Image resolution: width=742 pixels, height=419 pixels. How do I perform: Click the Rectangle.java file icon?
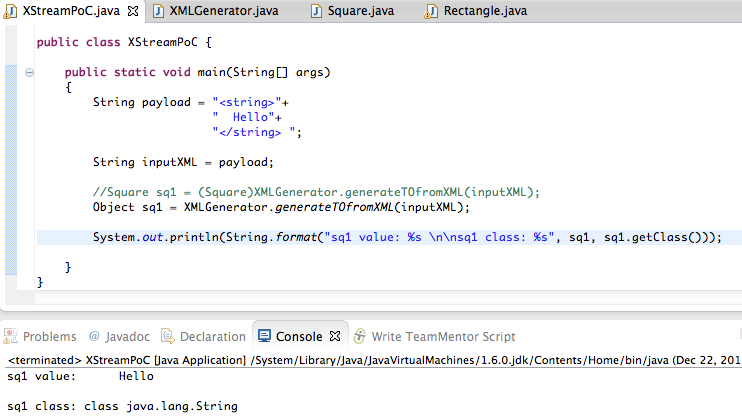(x=431, y=12)
